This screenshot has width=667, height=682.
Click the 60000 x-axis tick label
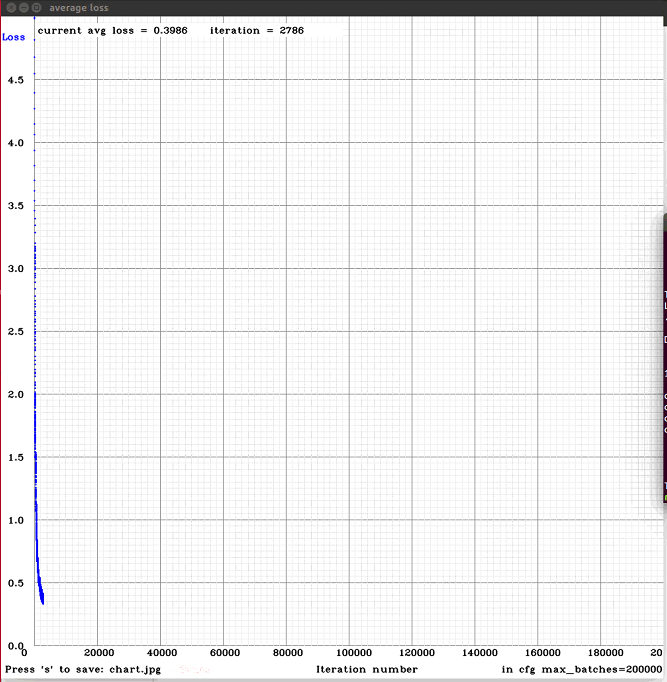tap(225, 652)
